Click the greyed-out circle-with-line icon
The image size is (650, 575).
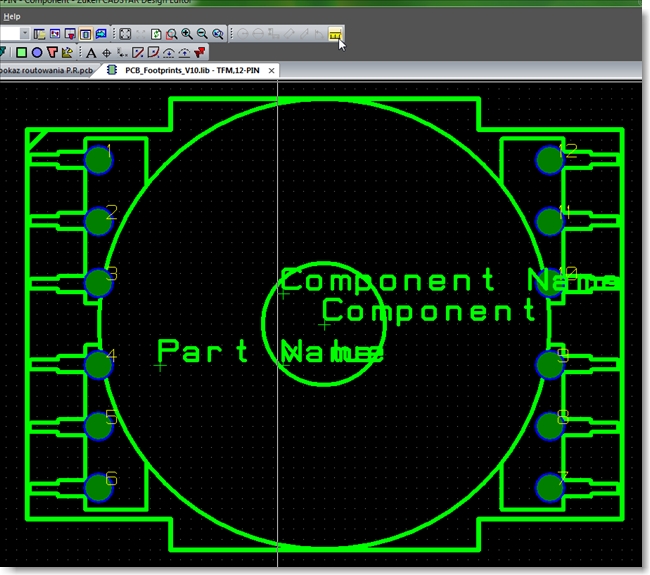tap(243, 34)
